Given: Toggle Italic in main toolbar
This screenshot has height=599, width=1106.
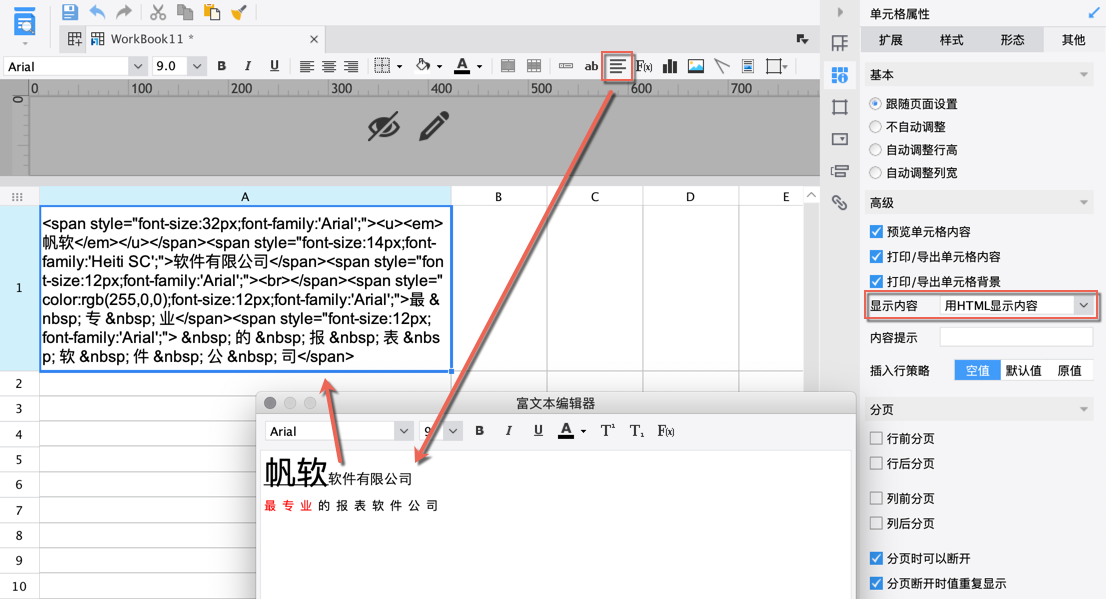Looking at the screenshot, I should [x=248, y=66].
